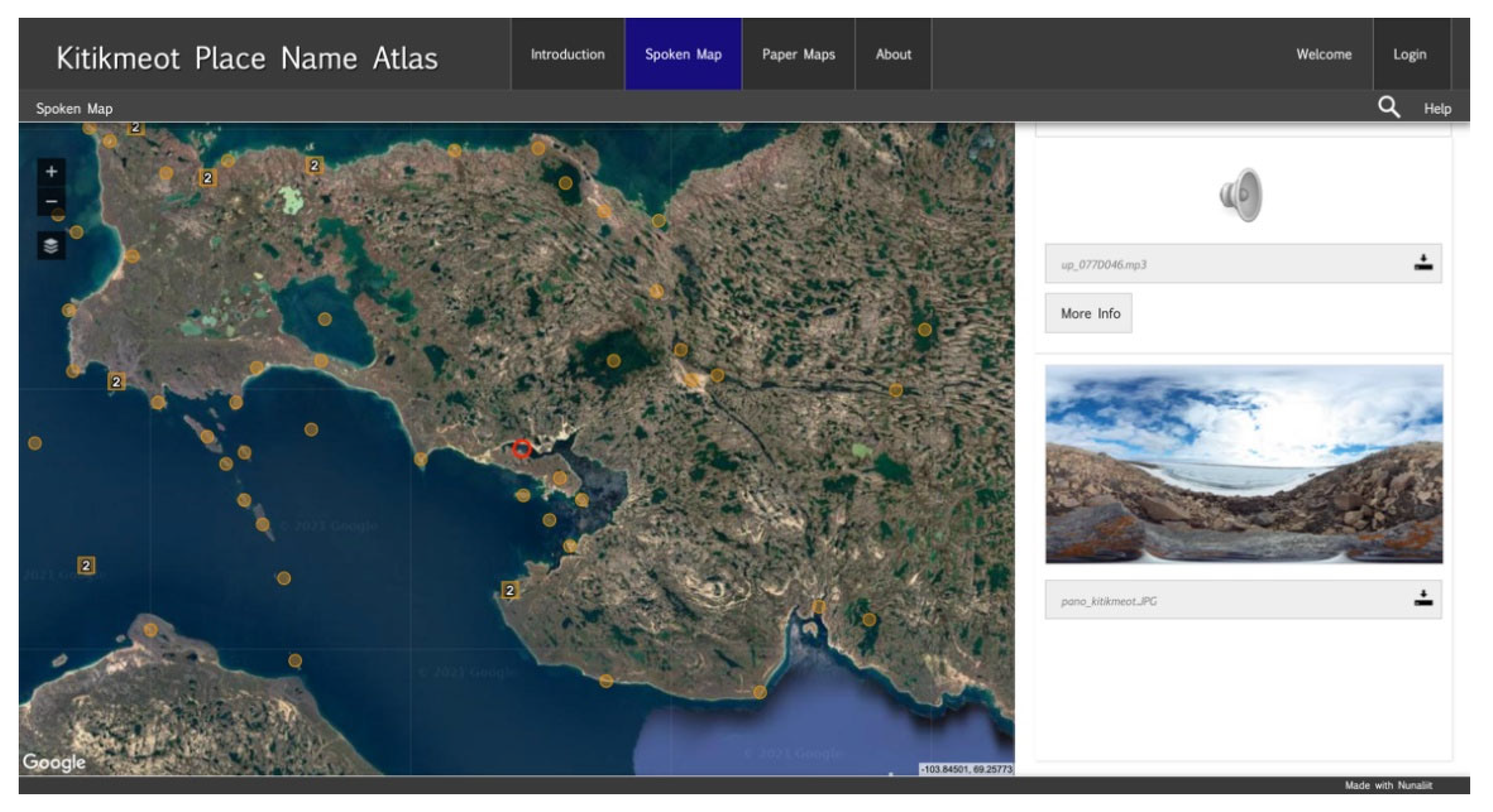Viewport: 1493px width, 812px height.
Task: Open the map layers switcher
Action: [x=51, y=247]
